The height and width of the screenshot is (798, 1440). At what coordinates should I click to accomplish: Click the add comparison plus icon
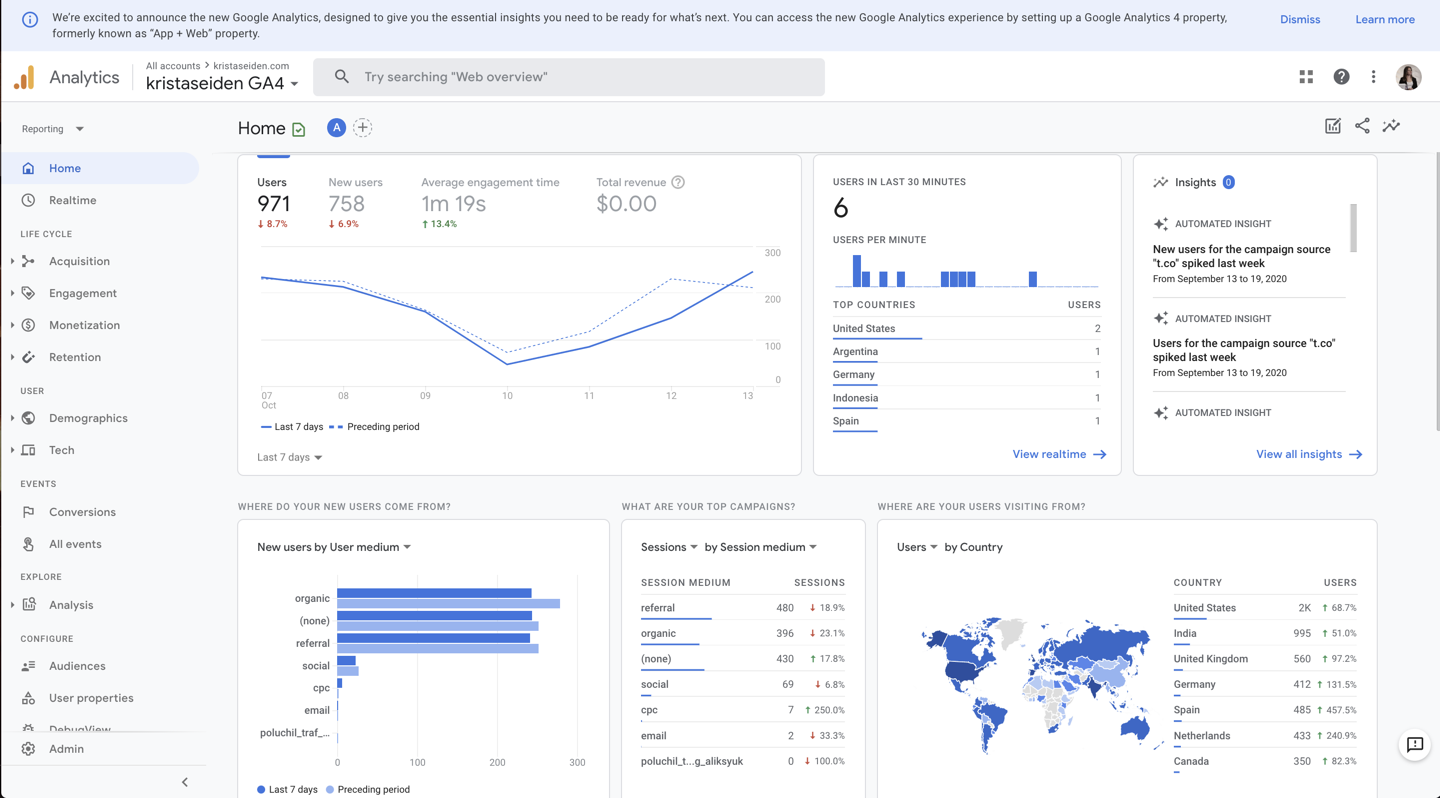363,128
